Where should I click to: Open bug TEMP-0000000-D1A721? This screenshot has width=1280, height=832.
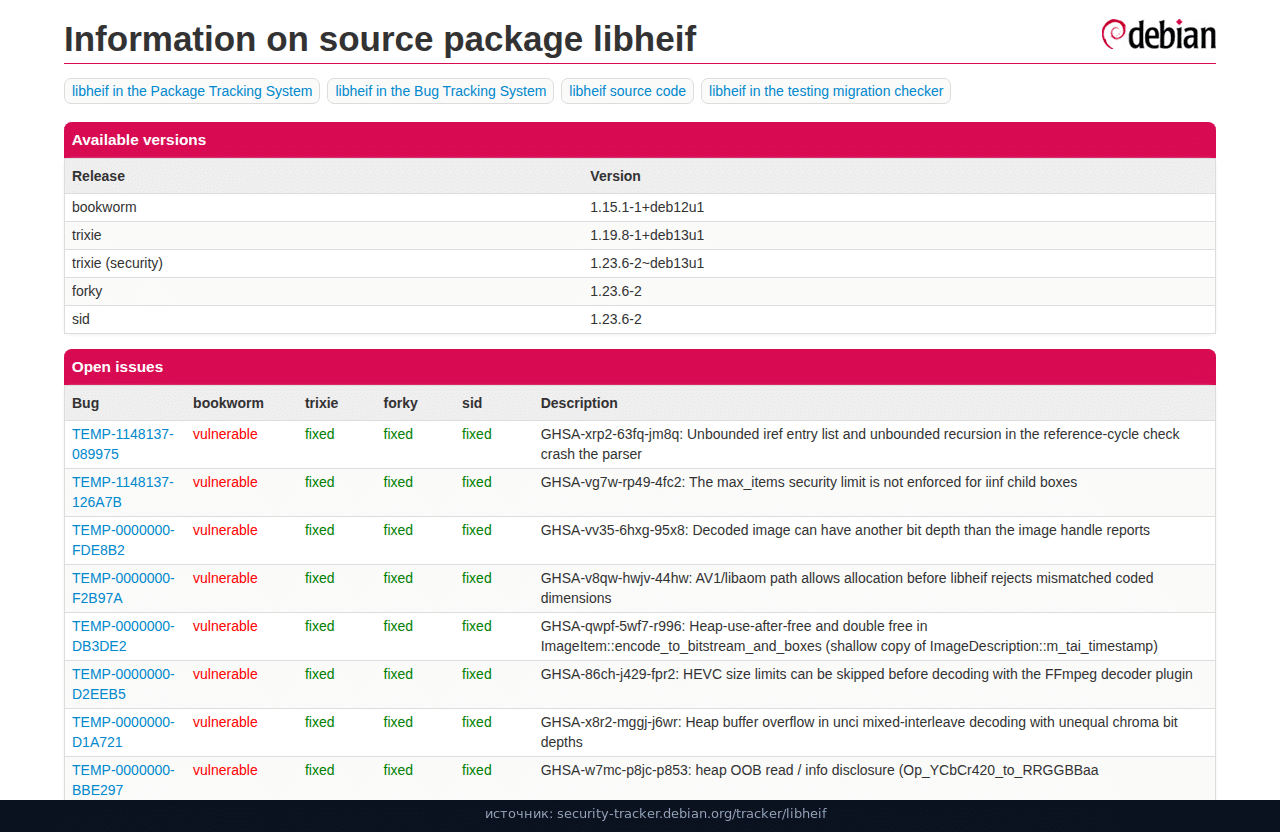coord(123,732)
